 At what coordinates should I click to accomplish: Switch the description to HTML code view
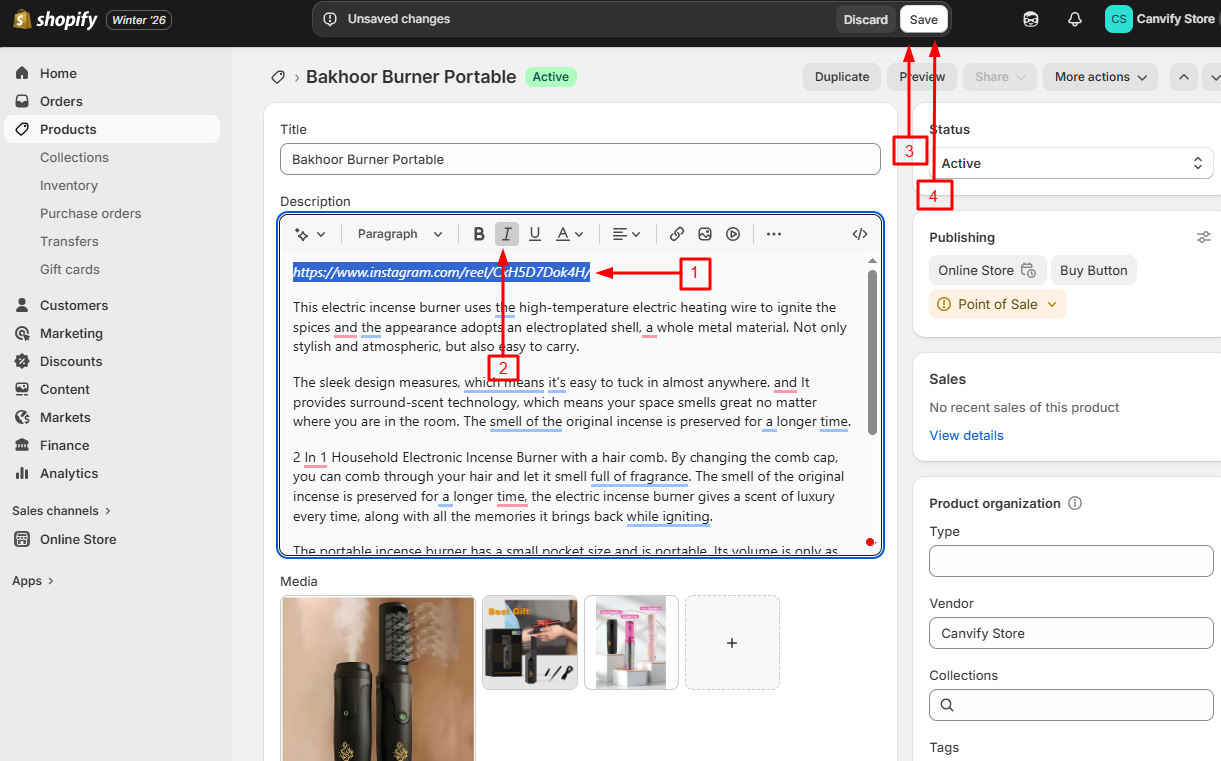click(859, 233)
